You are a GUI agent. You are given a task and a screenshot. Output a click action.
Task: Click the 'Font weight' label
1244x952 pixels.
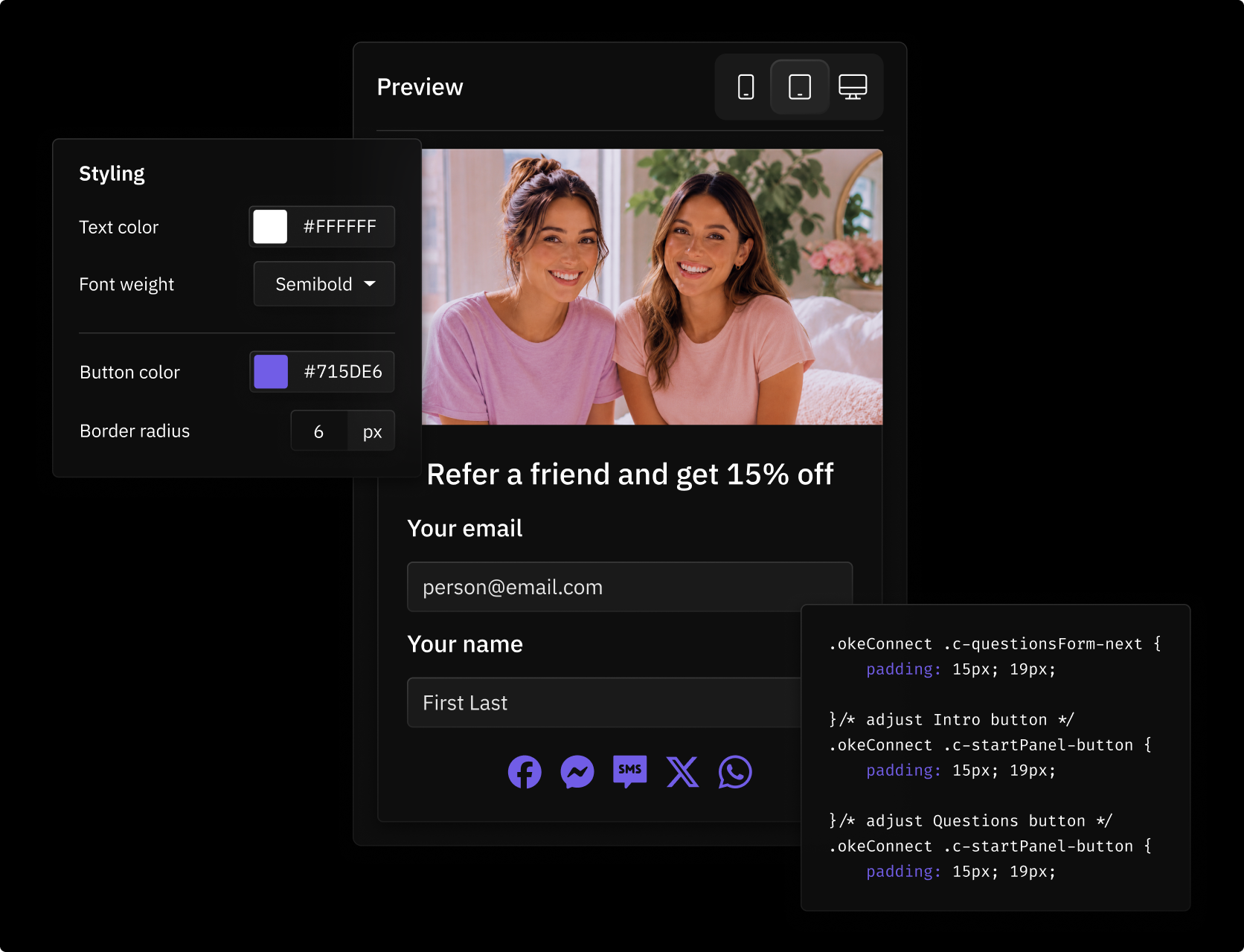(x=126, y=285)
